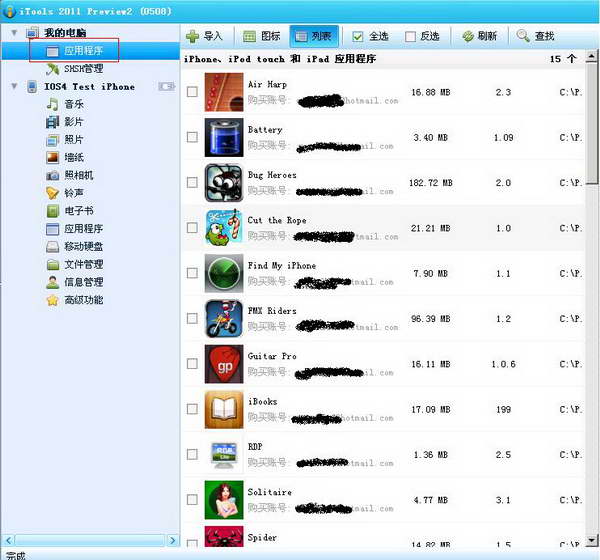Viewport: 600px width, 560px height.
Task: Click the sidebar horizontal scrollbar thumb
Action: [90, 540]
